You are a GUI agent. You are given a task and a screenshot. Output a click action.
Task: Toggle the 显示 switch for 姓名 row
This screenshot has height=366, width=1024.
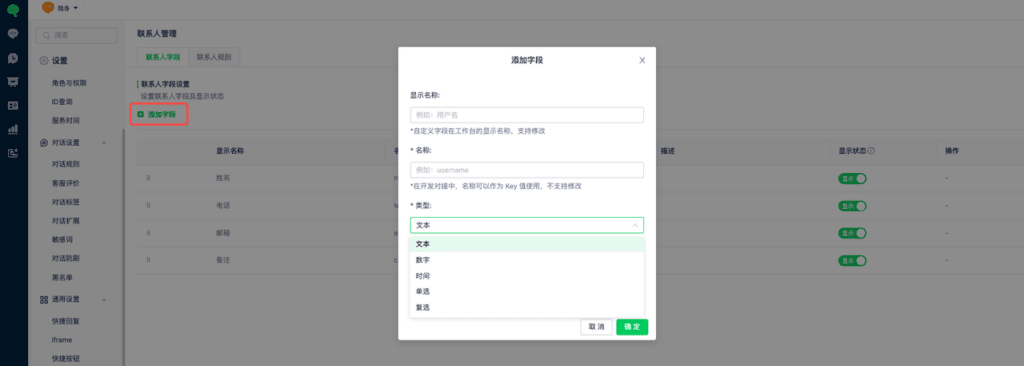coord(852,178)
